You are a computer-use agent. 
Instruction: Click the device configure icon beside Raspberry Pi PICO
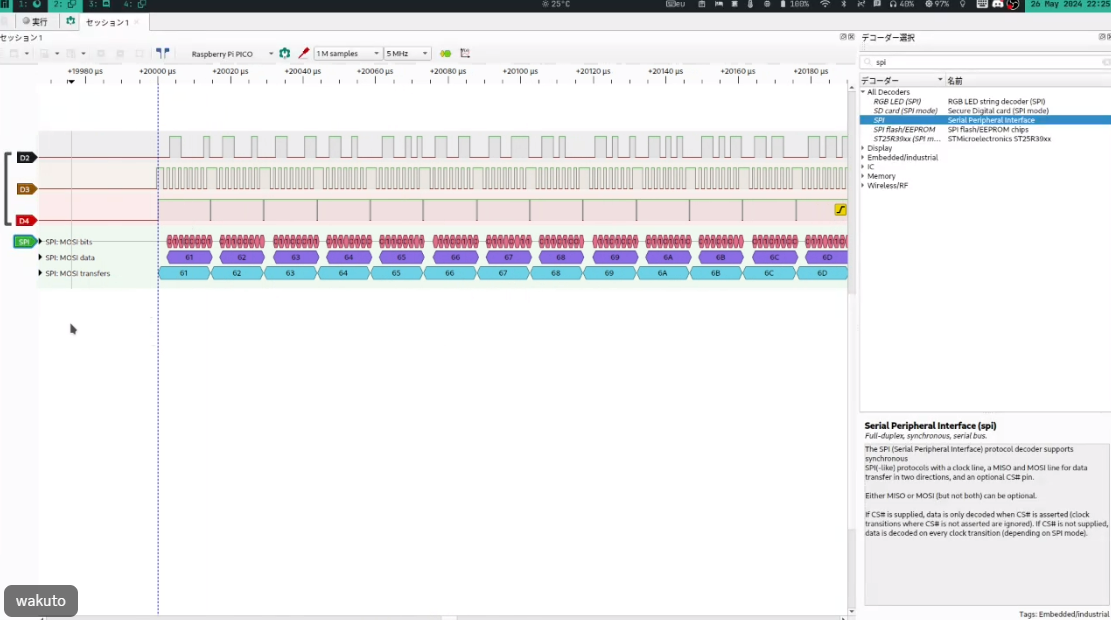[x=285, y=54]
